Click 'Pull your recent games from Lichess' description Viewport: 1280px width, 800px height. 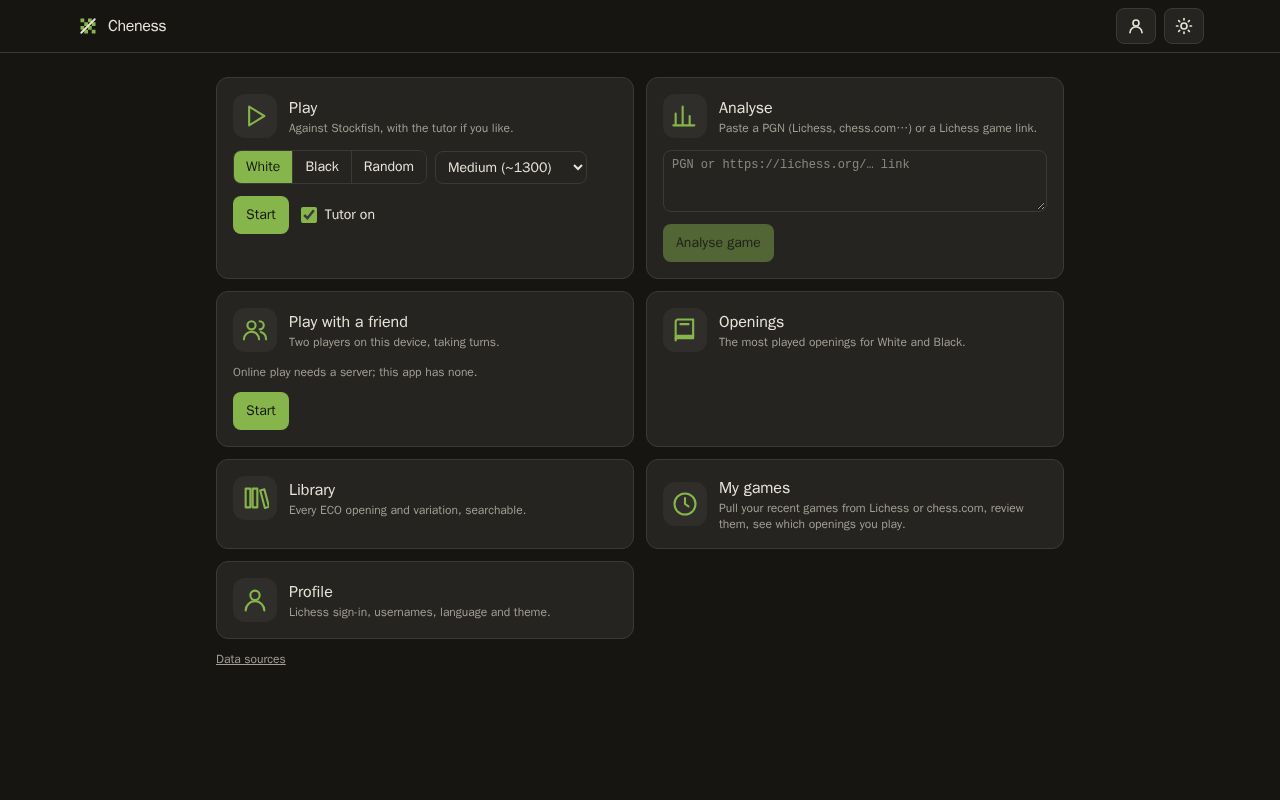pos(871,516)
